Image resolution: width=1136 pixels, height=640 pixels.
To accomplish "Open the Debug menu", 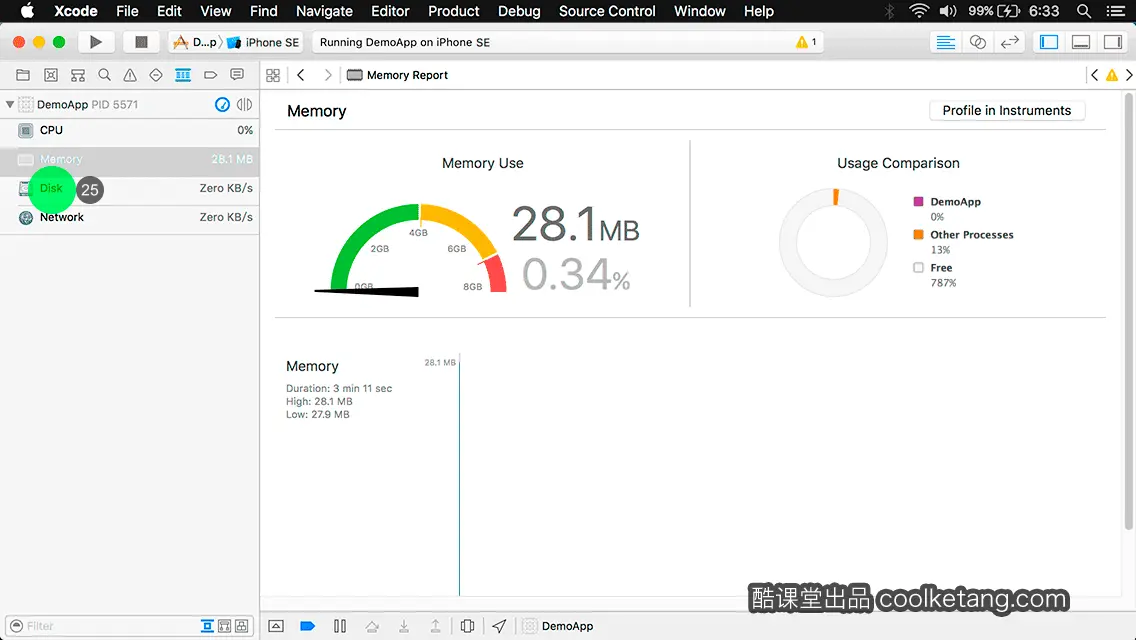I will tap(519, 11).
